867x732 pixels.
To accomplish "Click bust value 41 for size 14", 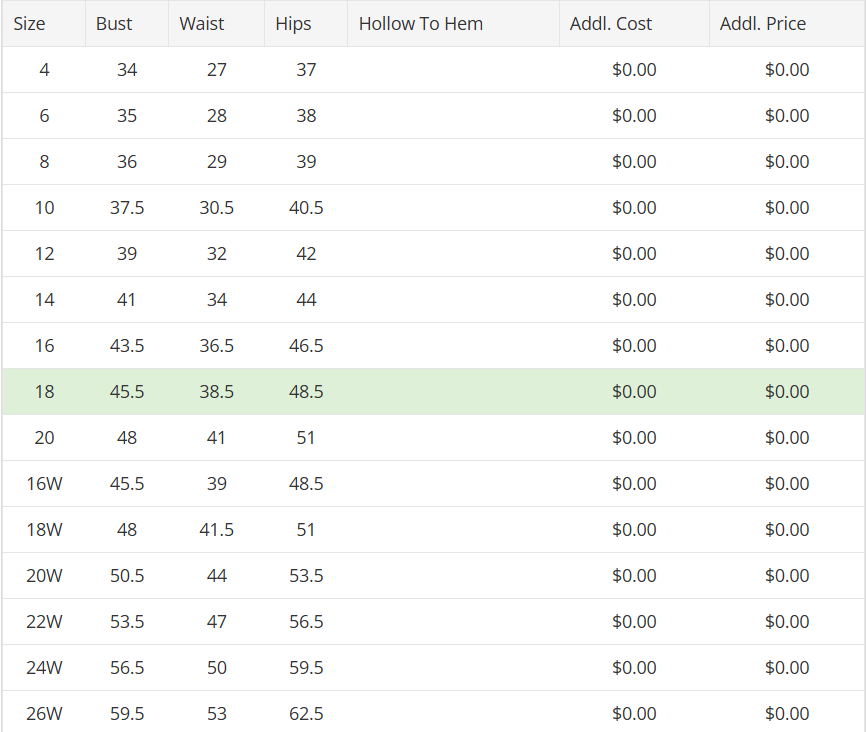I will [x=127, y=299].
